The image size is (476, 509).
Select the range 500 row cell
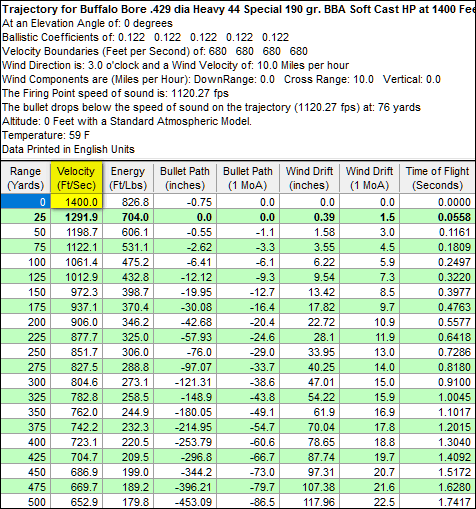pyautogui.click(x=26, y=502)
